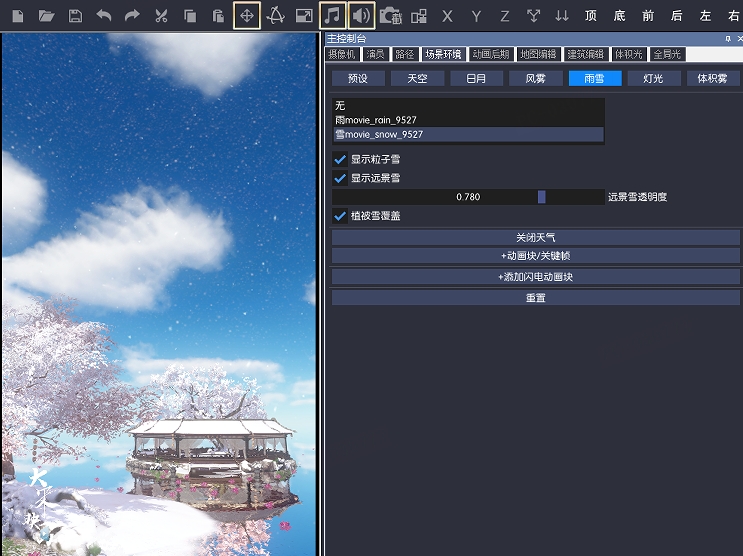This screenshot has height=556, width=743.
Task: Switch to the 雨雪 sub-tab
Action: [595, 78]
